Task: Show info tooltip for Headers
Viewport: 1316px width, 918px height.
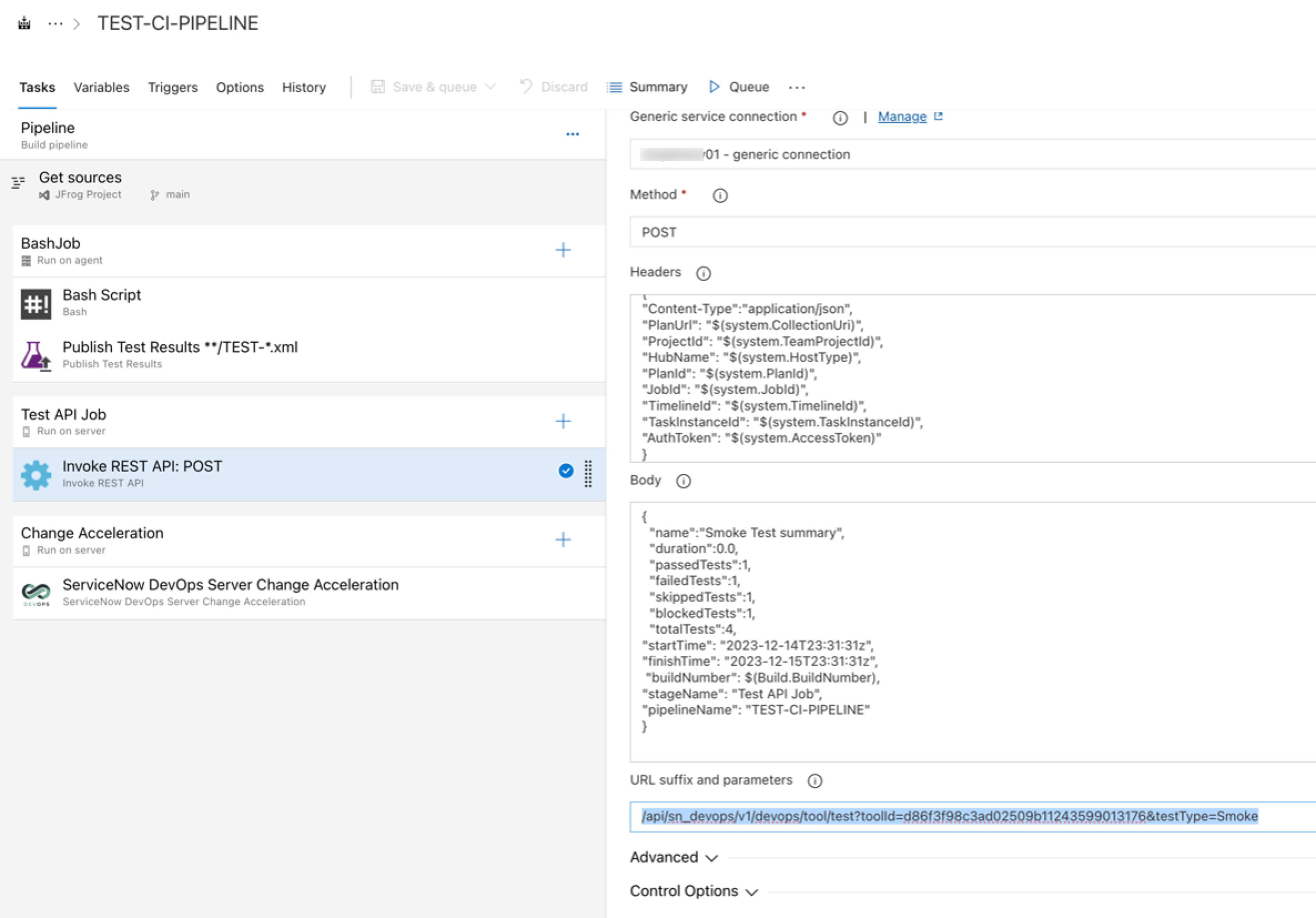Action: point(703,273)
